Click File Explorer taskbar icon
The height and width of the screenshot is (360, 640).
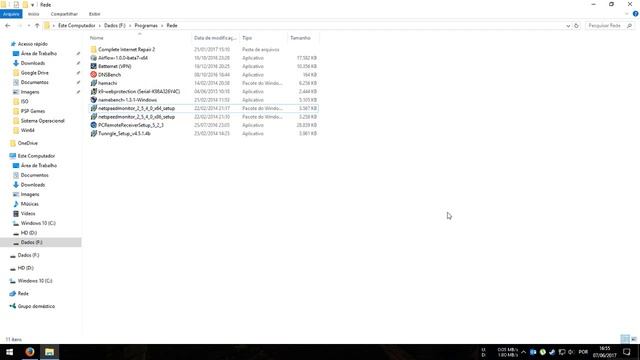[49, 352]
